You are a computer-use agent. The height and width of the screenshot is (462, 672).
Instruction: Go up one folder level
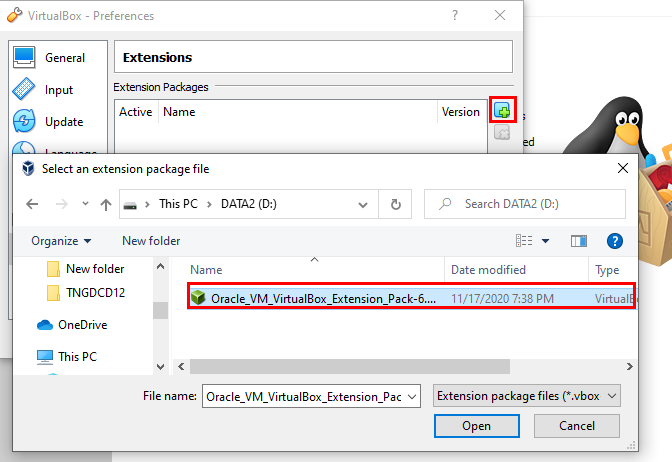(106, 204)
